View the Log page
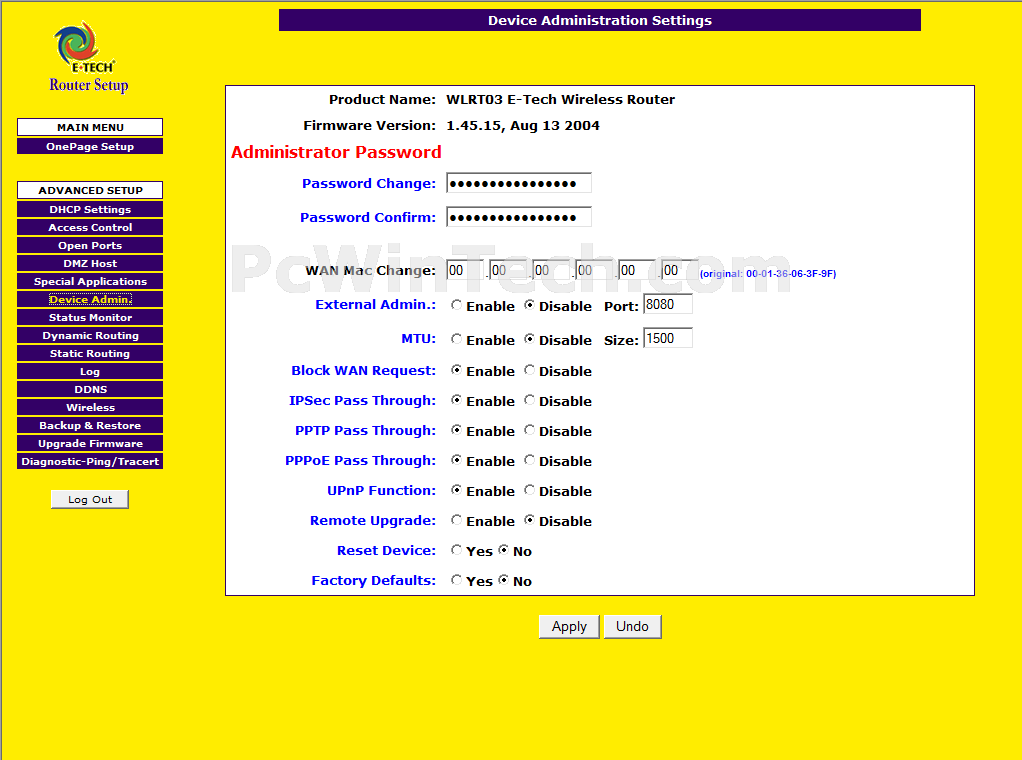 (90, 372)
